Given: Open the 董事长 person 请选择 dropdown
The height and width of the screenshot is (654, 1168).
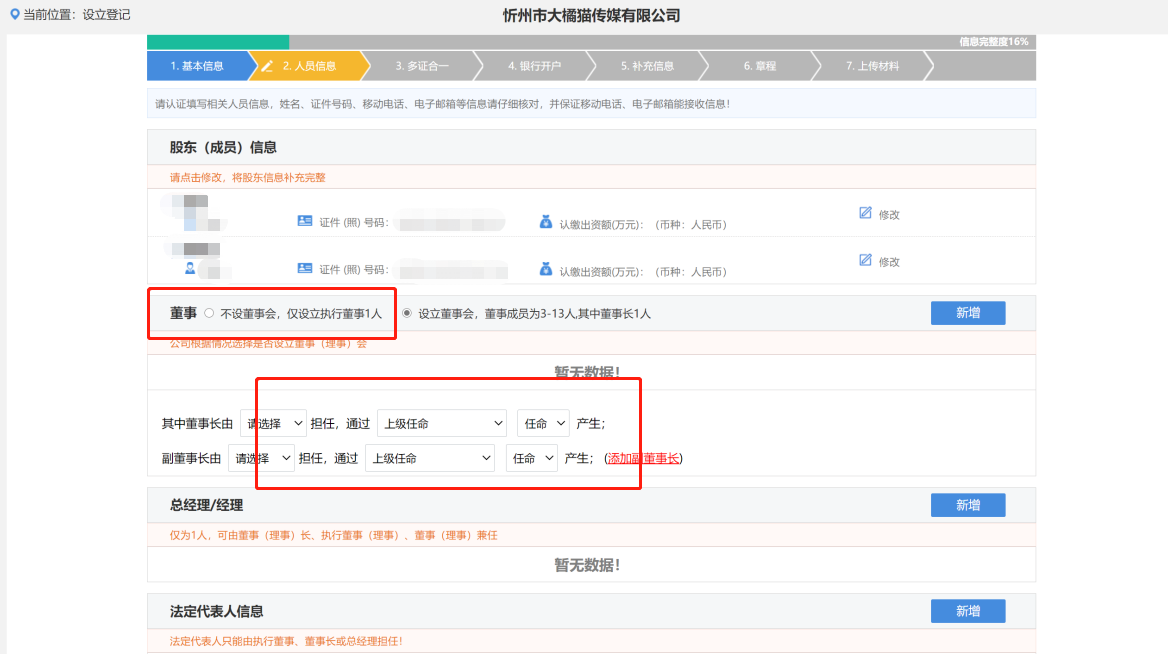Looking at the screenshot, I should click(x=273, y=423).
